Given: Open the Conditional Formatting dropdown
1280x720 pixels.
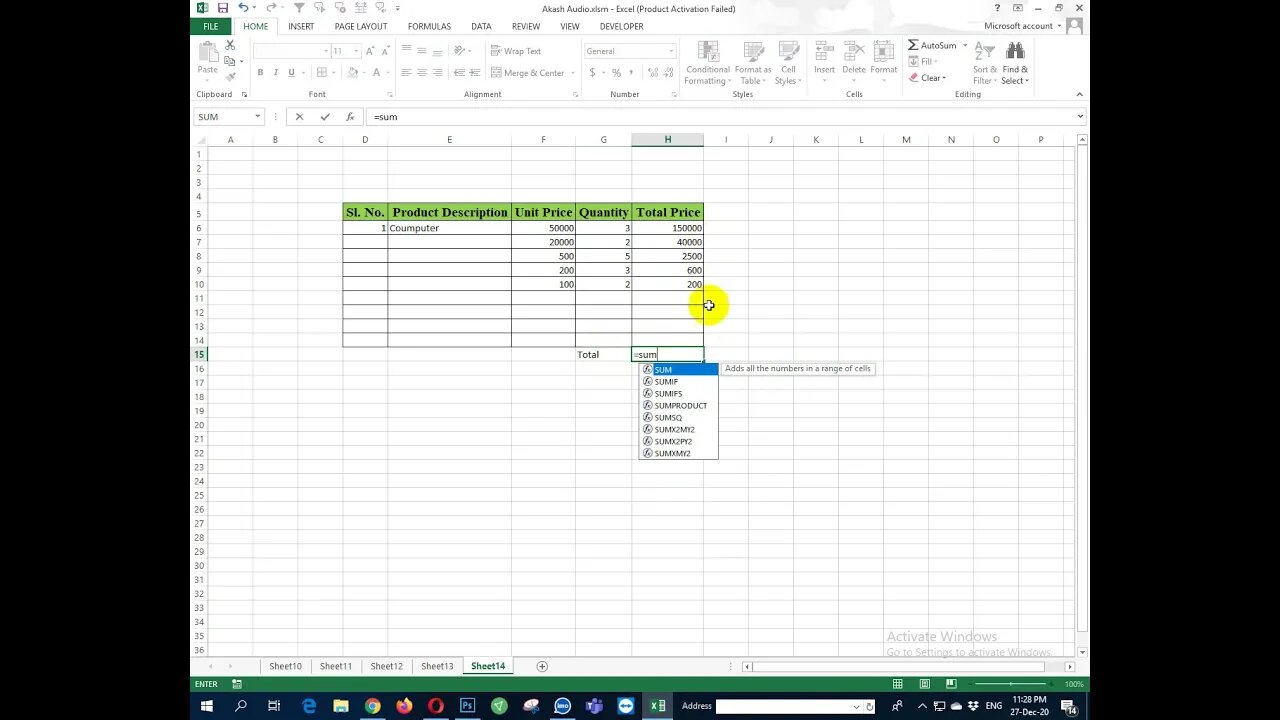Looking at the screenshot, I should [708, 63].
